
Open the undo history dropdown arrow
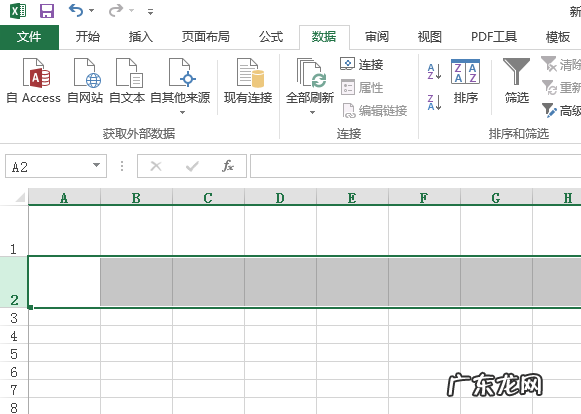pos(92,11)
